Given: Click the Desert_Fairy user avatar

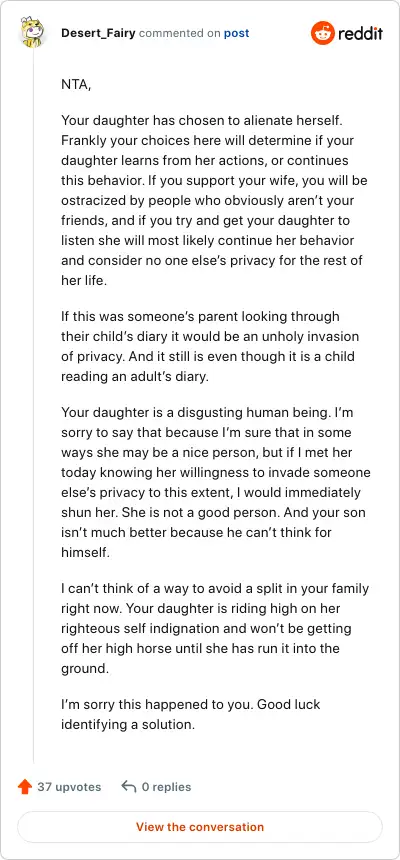Looking at the screenshot, I should pyautogui.click(x=33, y=33).
